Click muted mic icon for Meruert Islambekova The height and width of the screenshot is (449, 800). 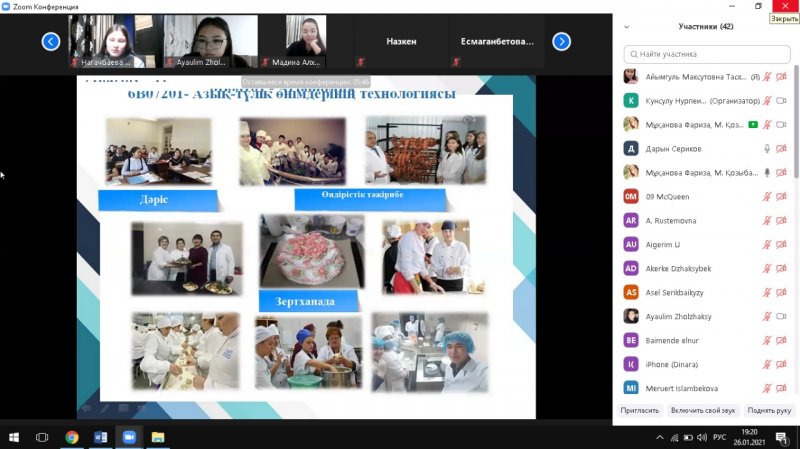(767, 388)
